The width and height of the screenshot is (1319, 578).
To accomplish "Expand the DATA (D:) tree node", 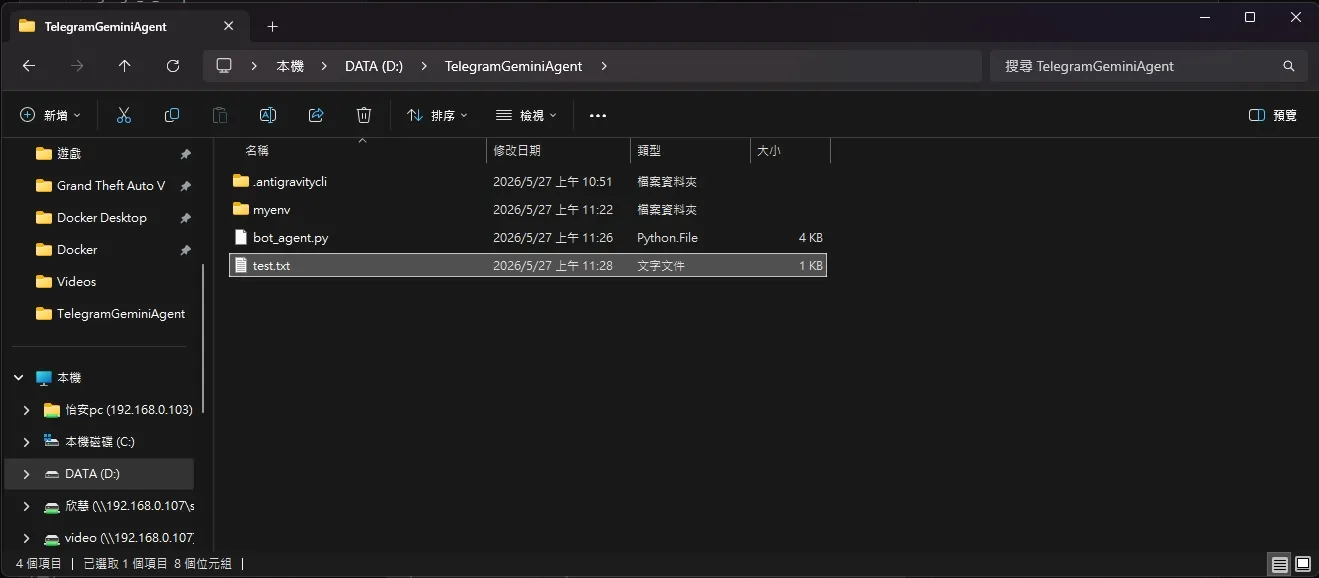I will click(27, 474).
